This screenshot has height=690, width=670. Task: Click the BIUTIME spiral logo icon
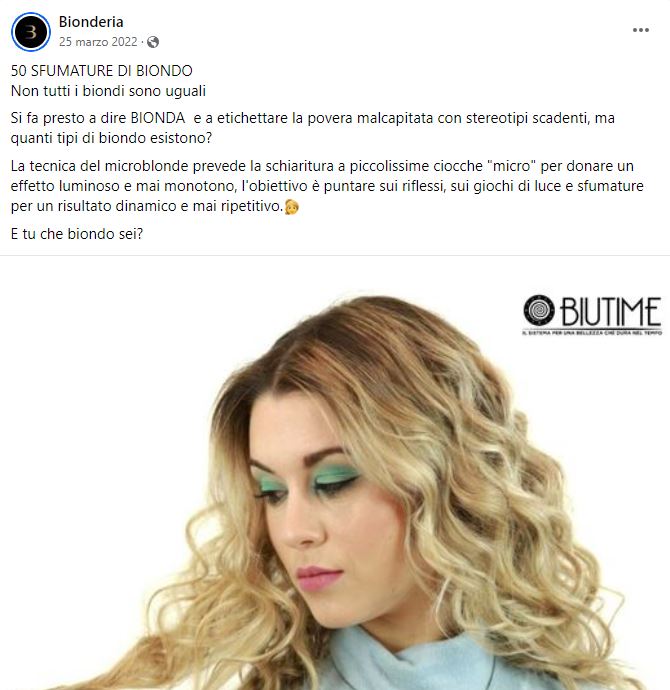(539, 310)
